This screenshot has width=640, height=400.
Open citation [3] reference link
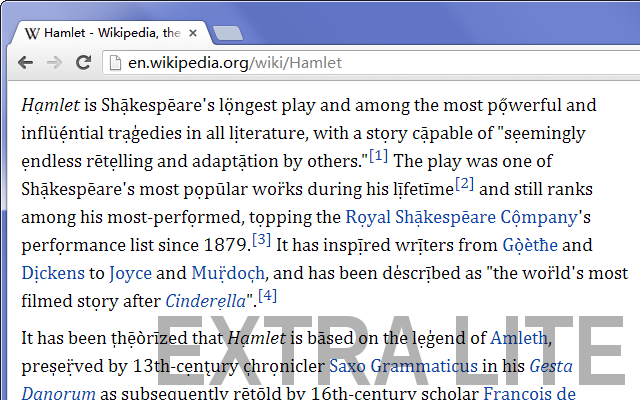click(x=262, y=240)
